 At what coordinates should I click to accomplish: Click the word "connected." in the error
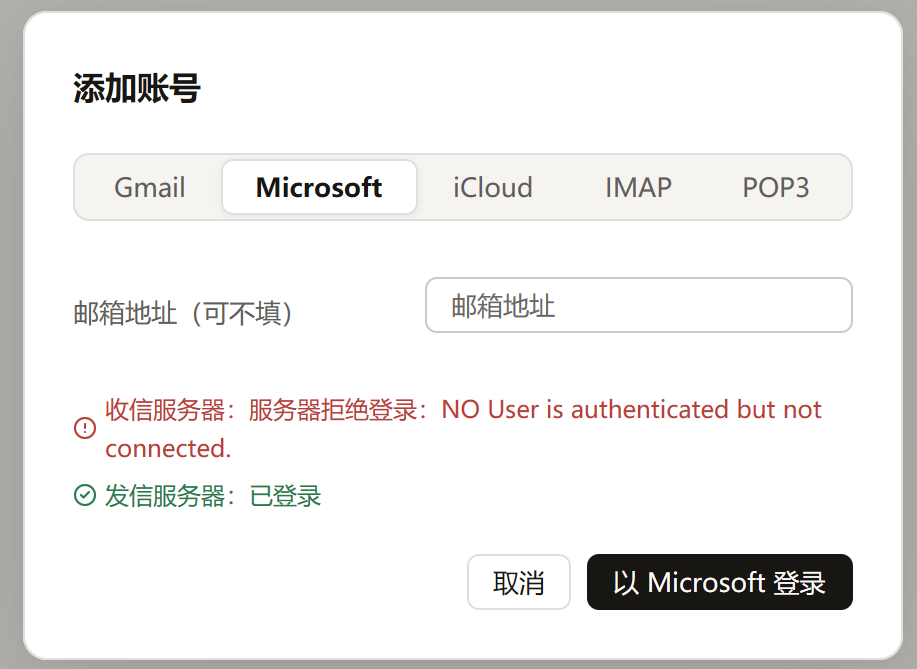point(168,449)
